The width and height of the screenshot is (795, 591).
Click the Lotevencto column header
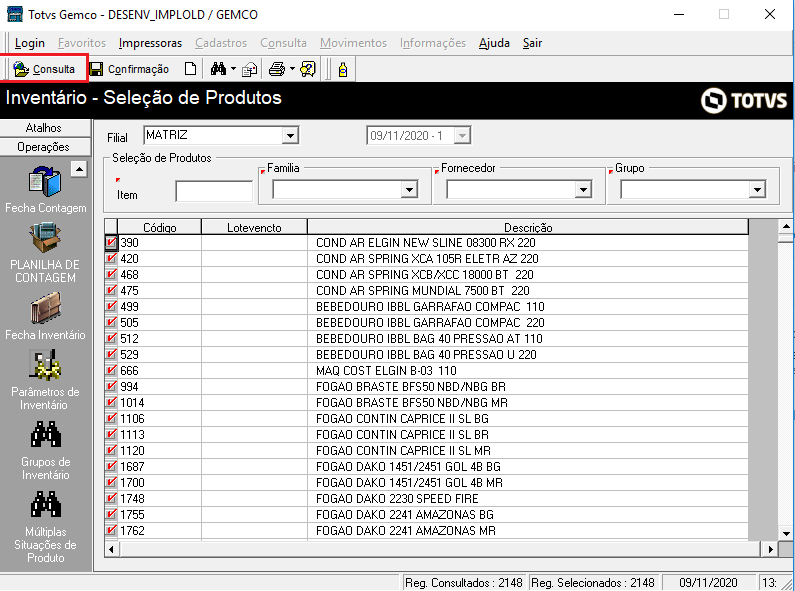point(254,227)
